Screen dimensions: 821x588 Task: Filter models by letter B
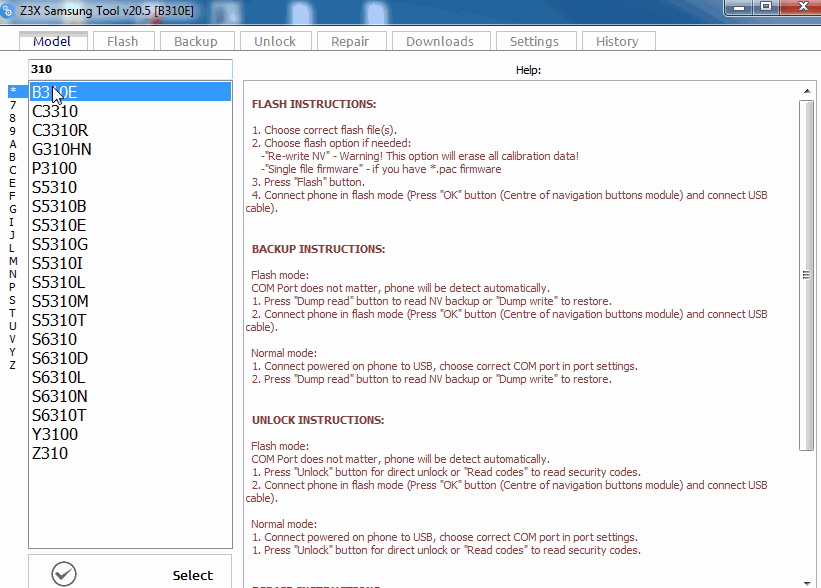13,157
